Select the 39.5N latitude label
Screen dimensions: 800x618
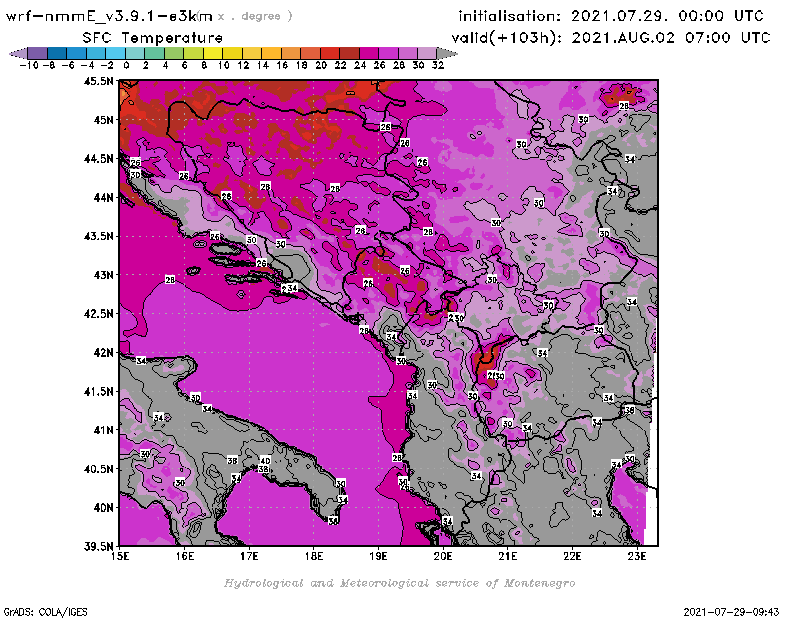[x=98, y=546]
